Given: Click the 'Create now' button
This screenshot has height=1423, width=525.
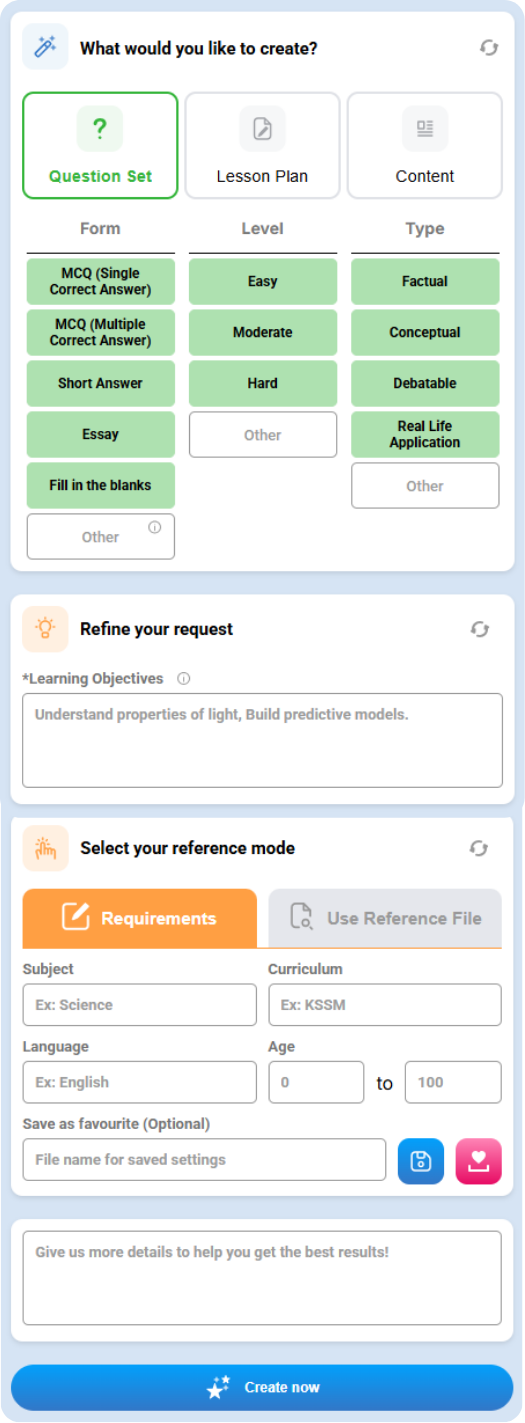Looking at the screenshot, I should coord(262,1387).
